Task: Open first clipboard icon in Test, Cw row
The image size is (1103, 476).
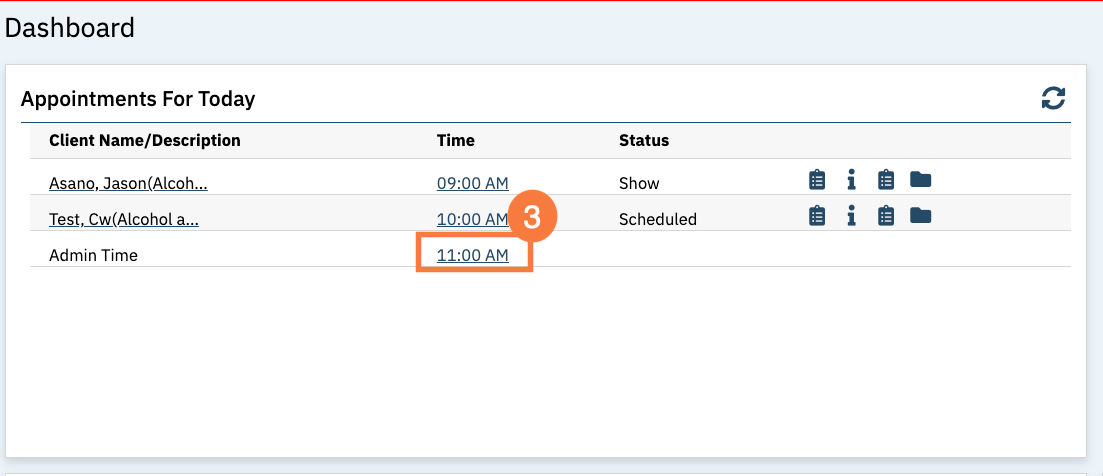Action: pyautogui.click(x=816, y=216)
